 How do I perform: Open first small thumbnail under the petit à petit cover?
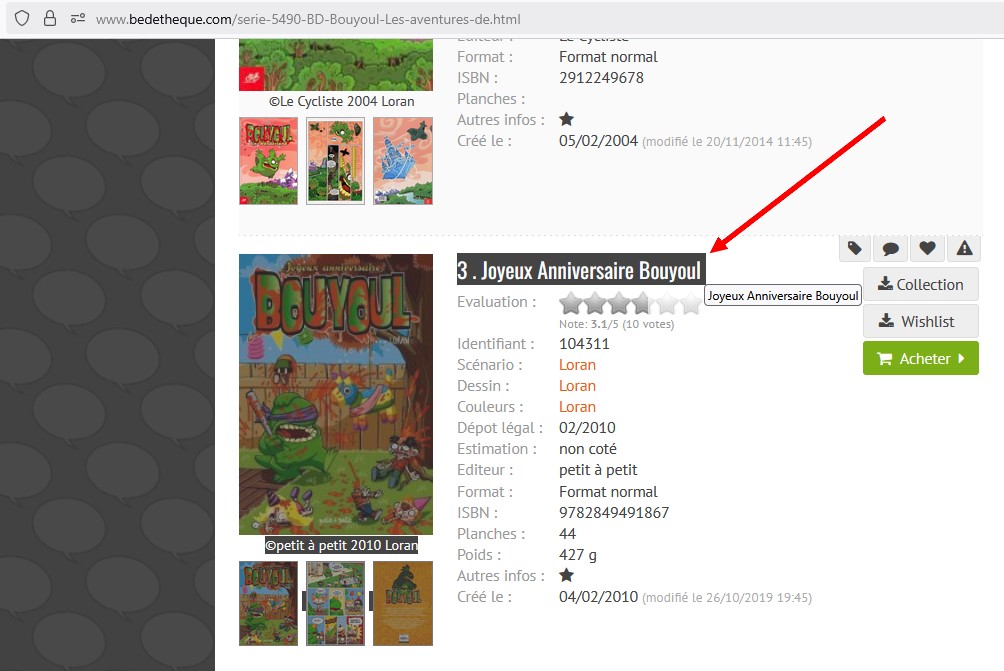click(x=268, y=603)
